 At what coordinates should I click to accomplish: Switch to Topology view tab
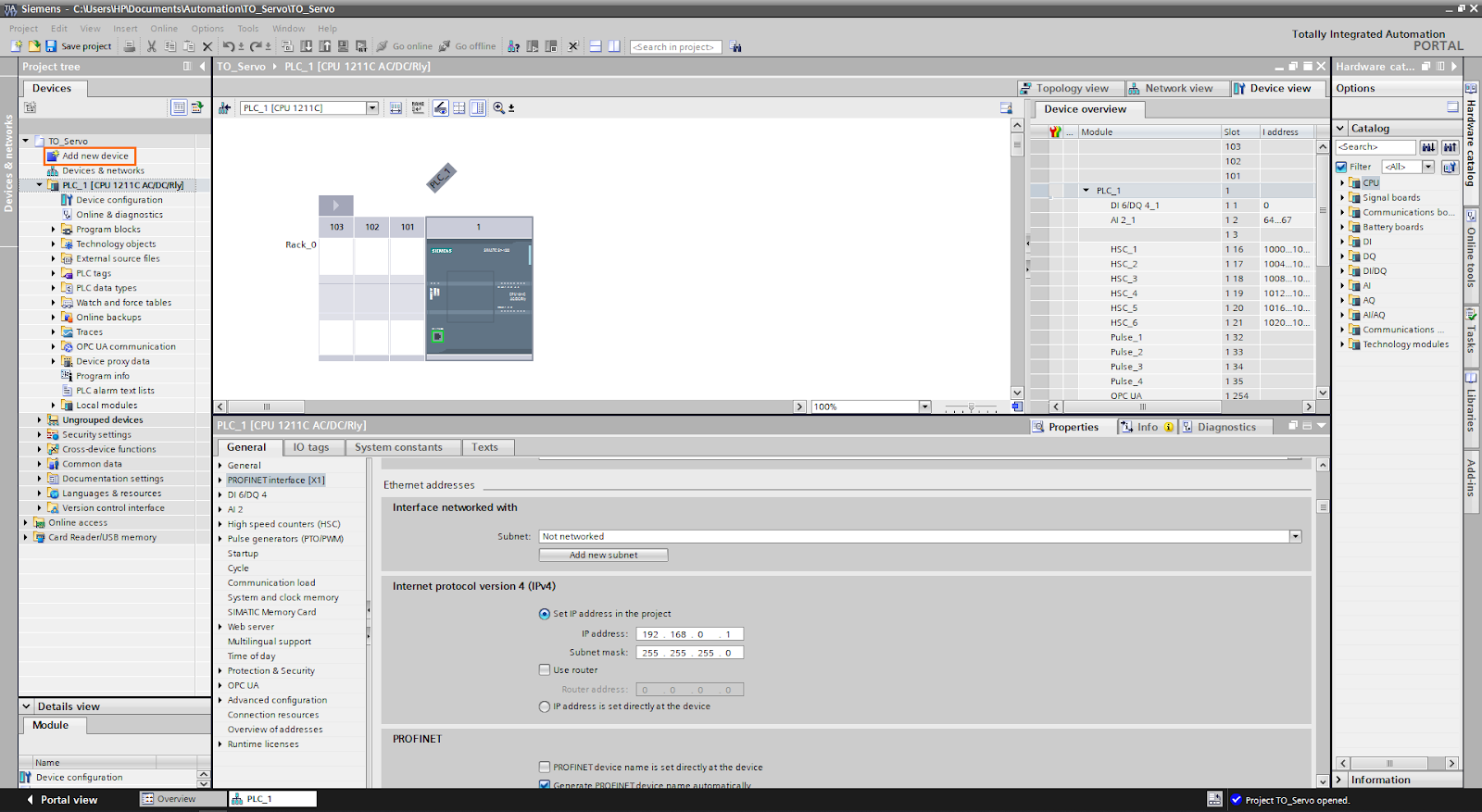tap(1071, 88)
